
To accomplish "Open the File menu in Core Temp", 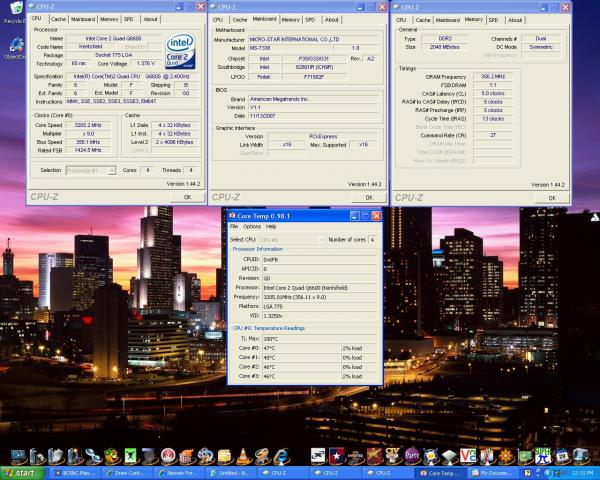I will (234, 227).
